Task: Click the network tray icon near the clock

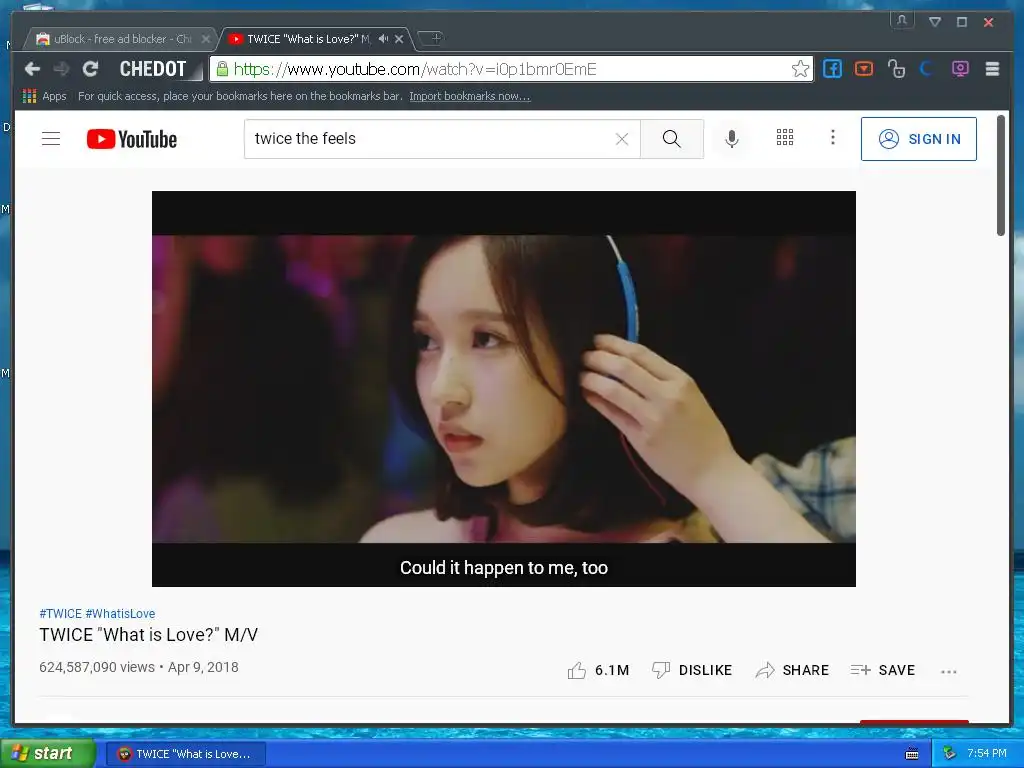Action: (x=949, y=754)
